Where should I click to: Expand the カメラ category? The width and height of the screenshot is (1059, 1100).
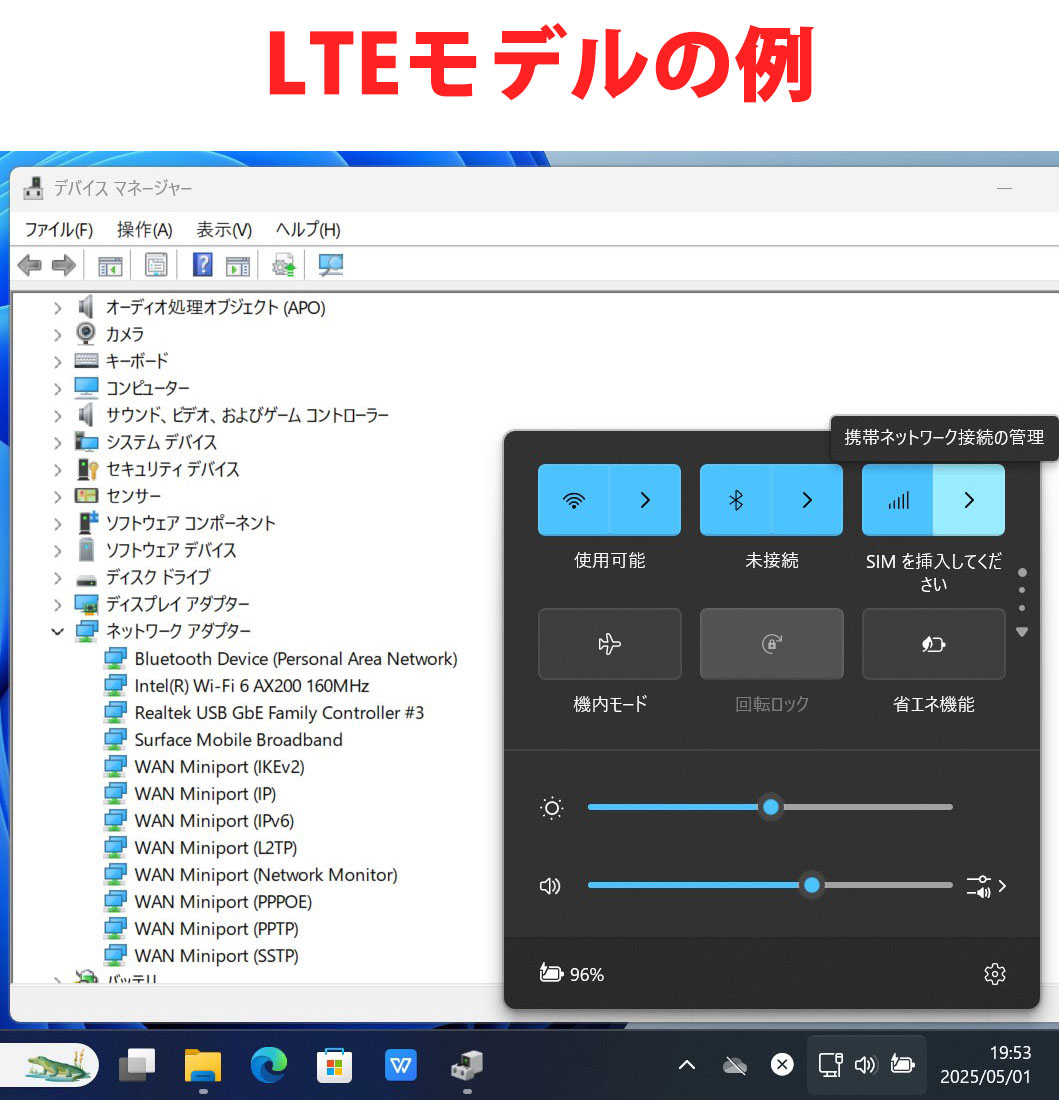click(x=58, y=334)
